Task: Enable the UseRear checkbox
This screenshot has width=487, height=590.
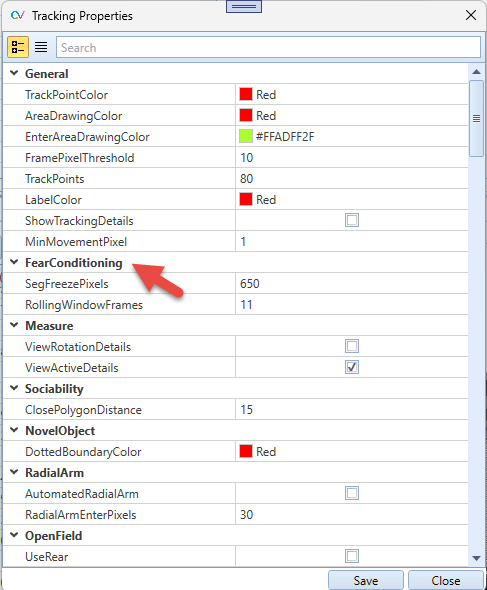Action: pyautogui.click(x=352, y=556)
